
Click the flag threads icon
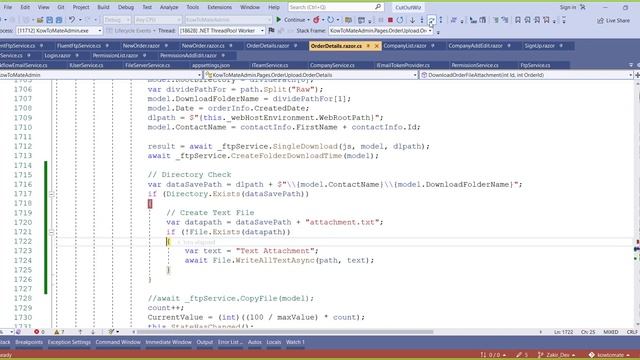point(271,31)
